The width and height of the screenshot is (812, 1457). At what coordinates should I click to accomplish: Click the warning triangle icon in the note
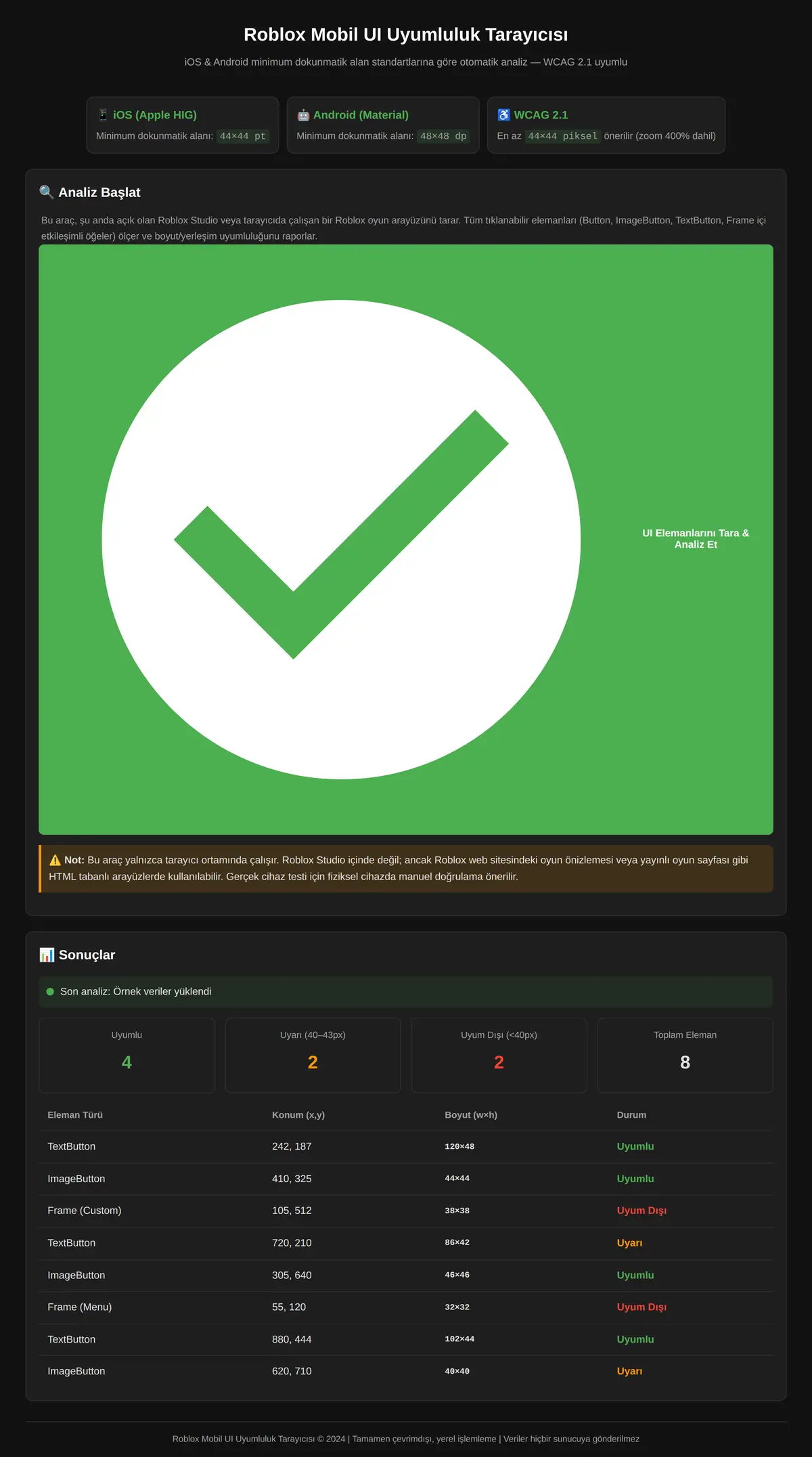pos(55,860)
